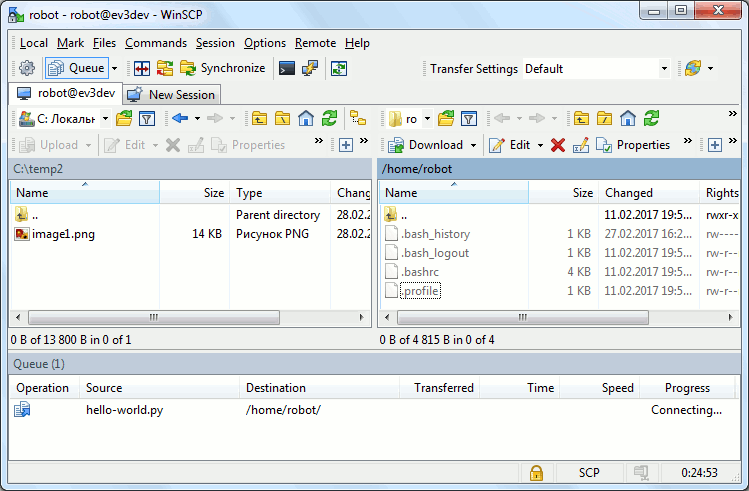Click the remote Rename icon
This screenshot has width=749, height=491.
[x=580, y=145]
